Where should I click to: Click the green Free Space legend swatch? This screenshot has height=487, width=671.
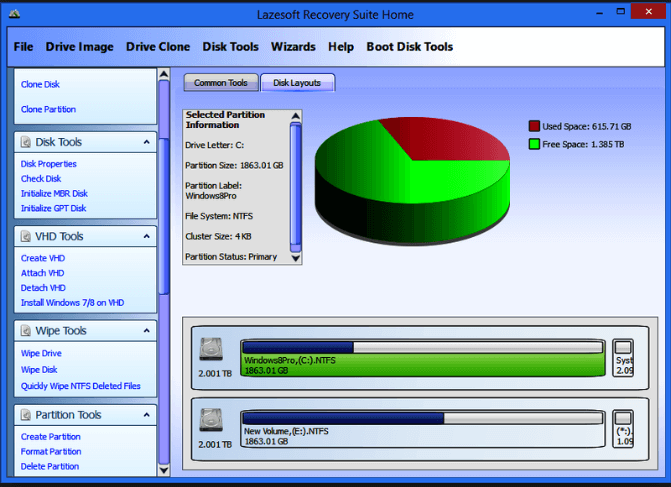coord(534,144)
